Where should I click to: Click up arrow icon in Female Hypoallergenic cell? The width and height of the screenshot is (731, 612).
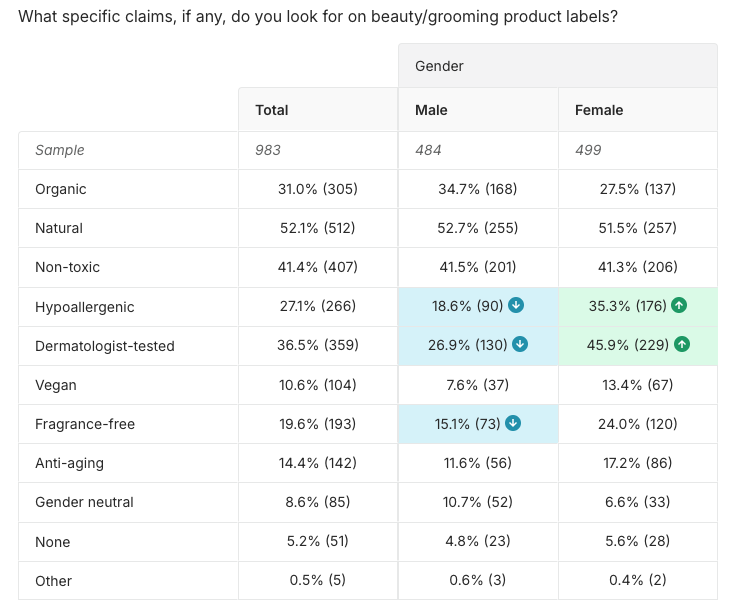point(679,306)
